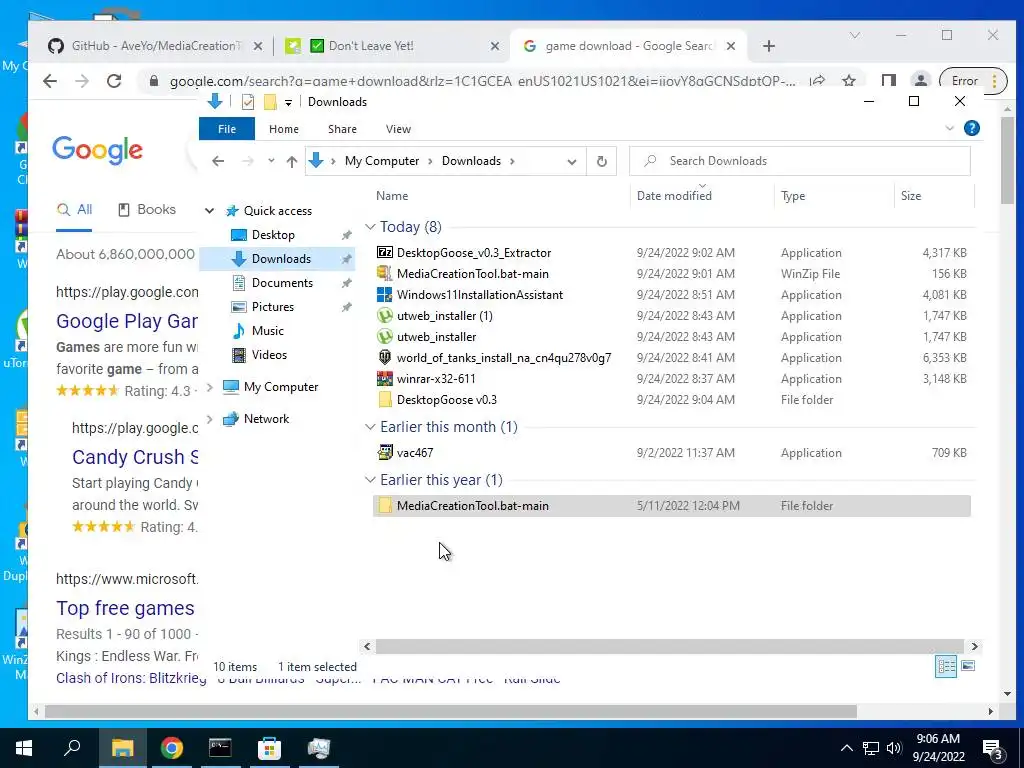Screen dimensions: 1024x768
Task: Open the Top free games search result
Action: coord(125,608)
